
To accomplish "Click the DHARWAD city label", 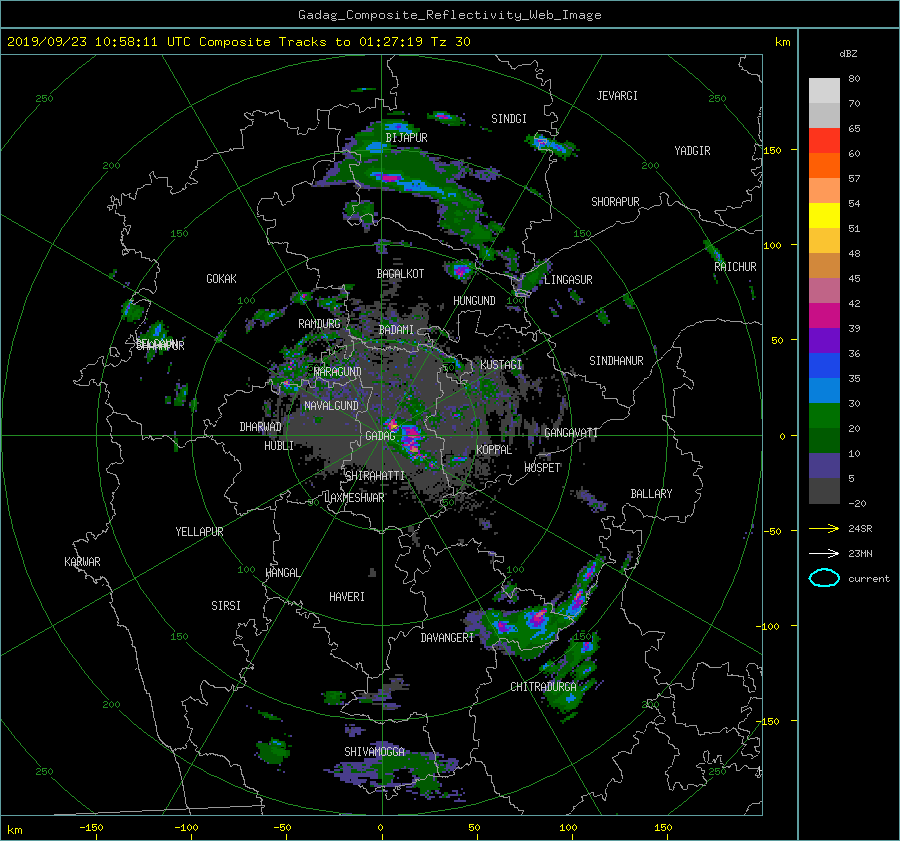I will pyautogui.click(x=260, y=427).
